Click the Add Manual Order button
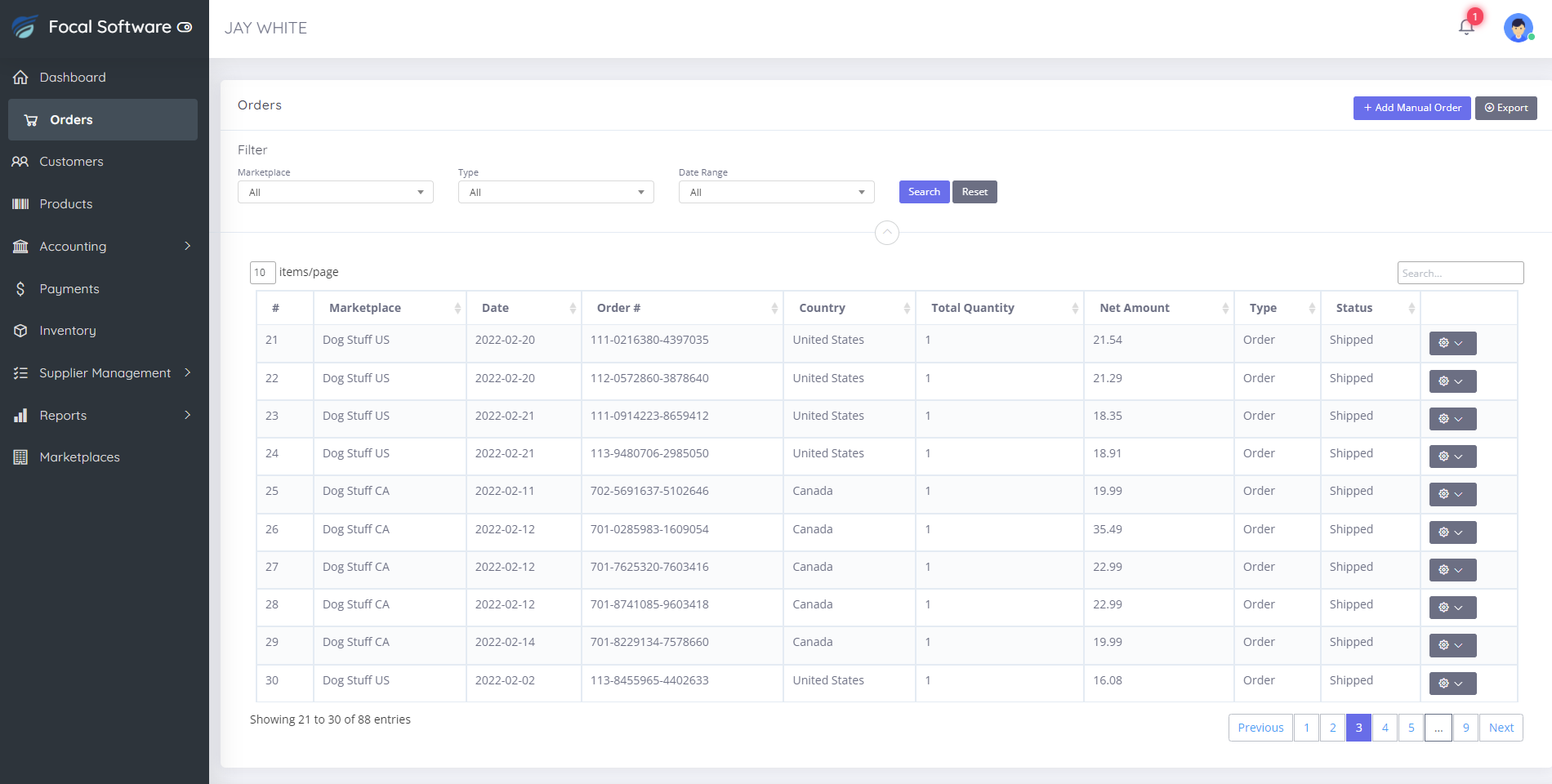 (1412, 108)
